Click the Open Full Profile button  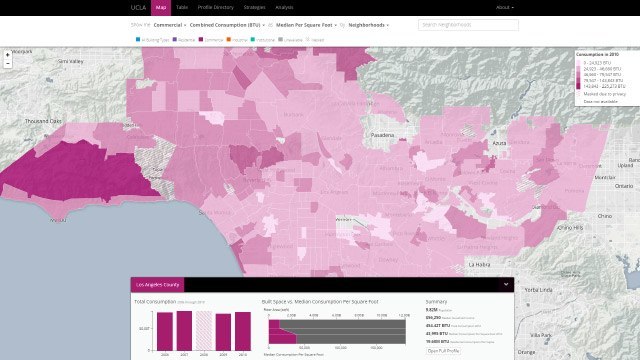click(x=443, y=351)
